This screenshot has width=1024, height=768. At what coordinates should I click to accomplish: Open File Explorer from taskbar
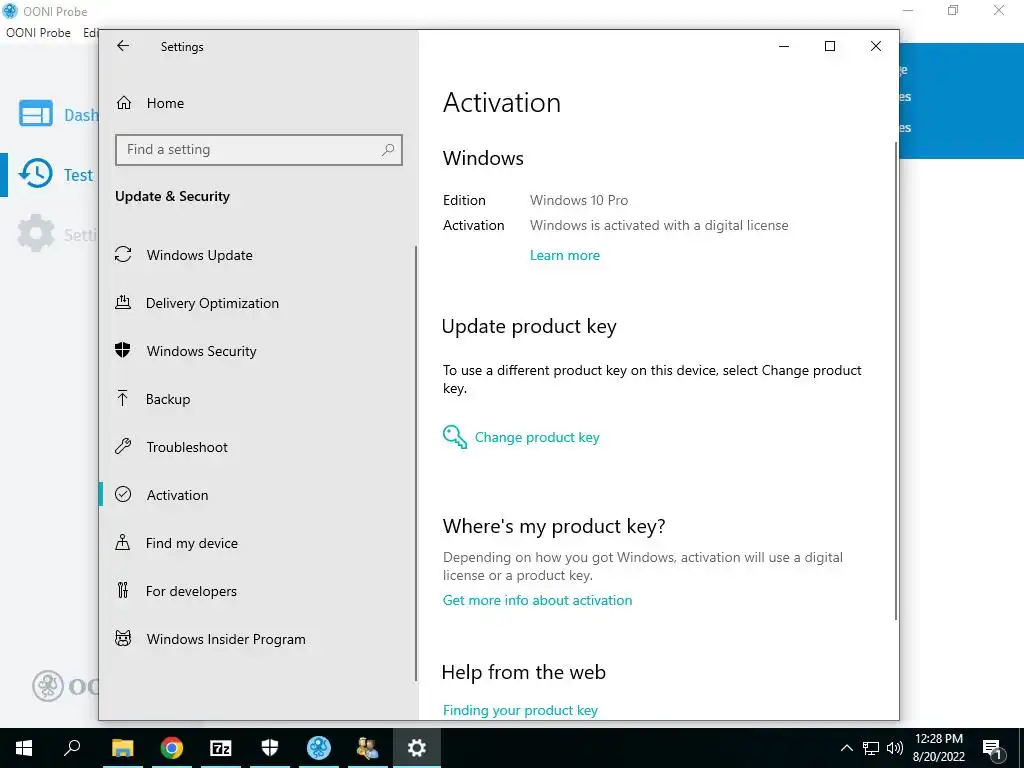(x=122, y=748)
